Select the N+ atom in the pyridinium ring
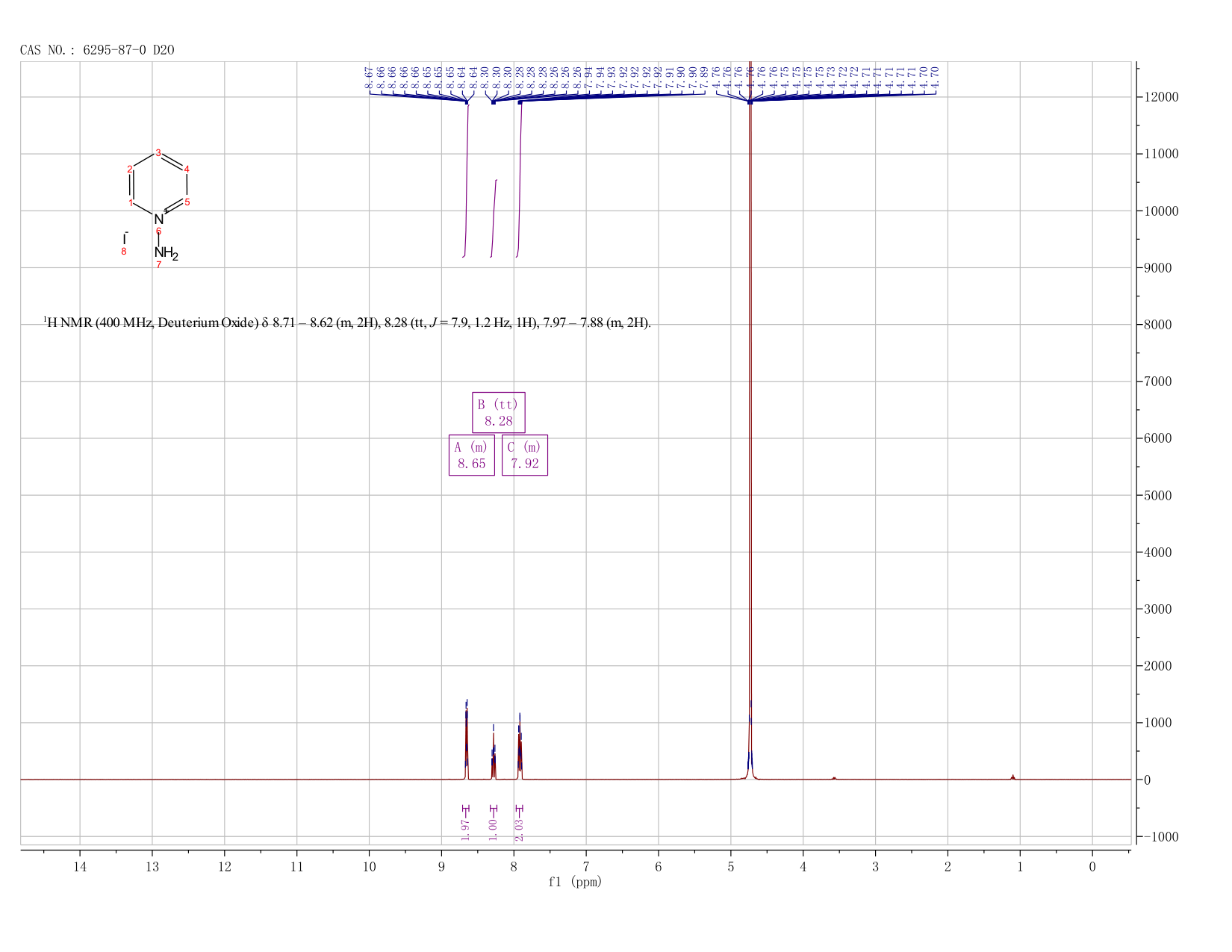The image size is (1232, 952). click(x=160, y=219)
